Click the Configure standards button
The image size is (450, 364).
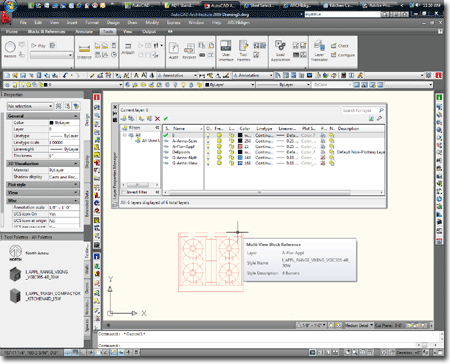(343, 55)
